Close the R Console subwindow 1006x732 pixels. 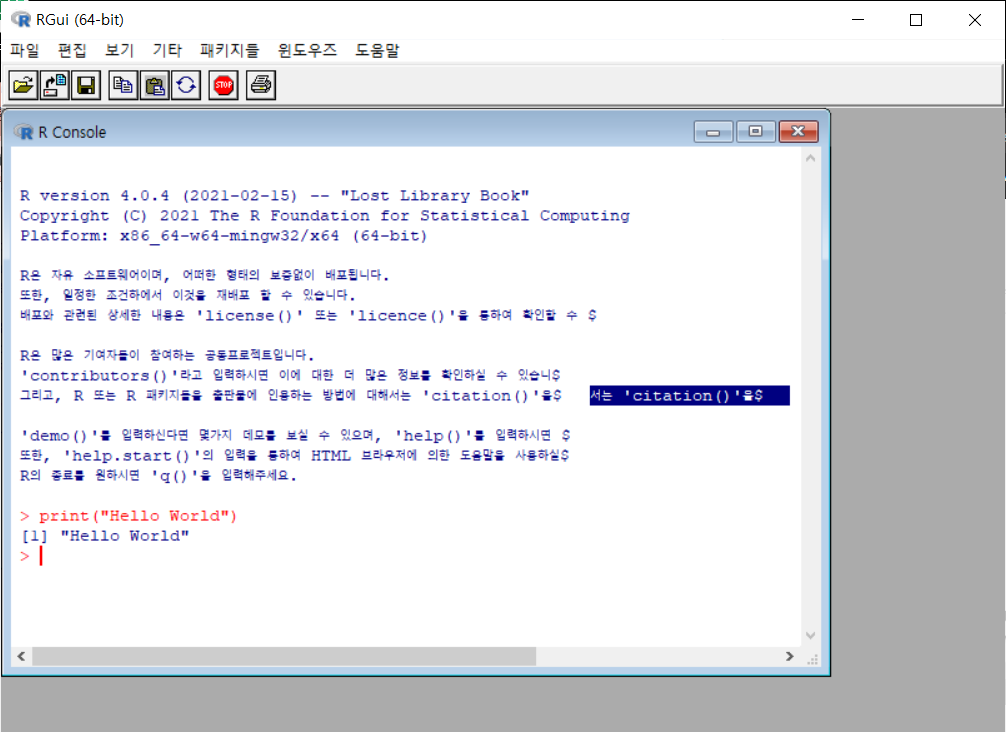pos(798,132)
